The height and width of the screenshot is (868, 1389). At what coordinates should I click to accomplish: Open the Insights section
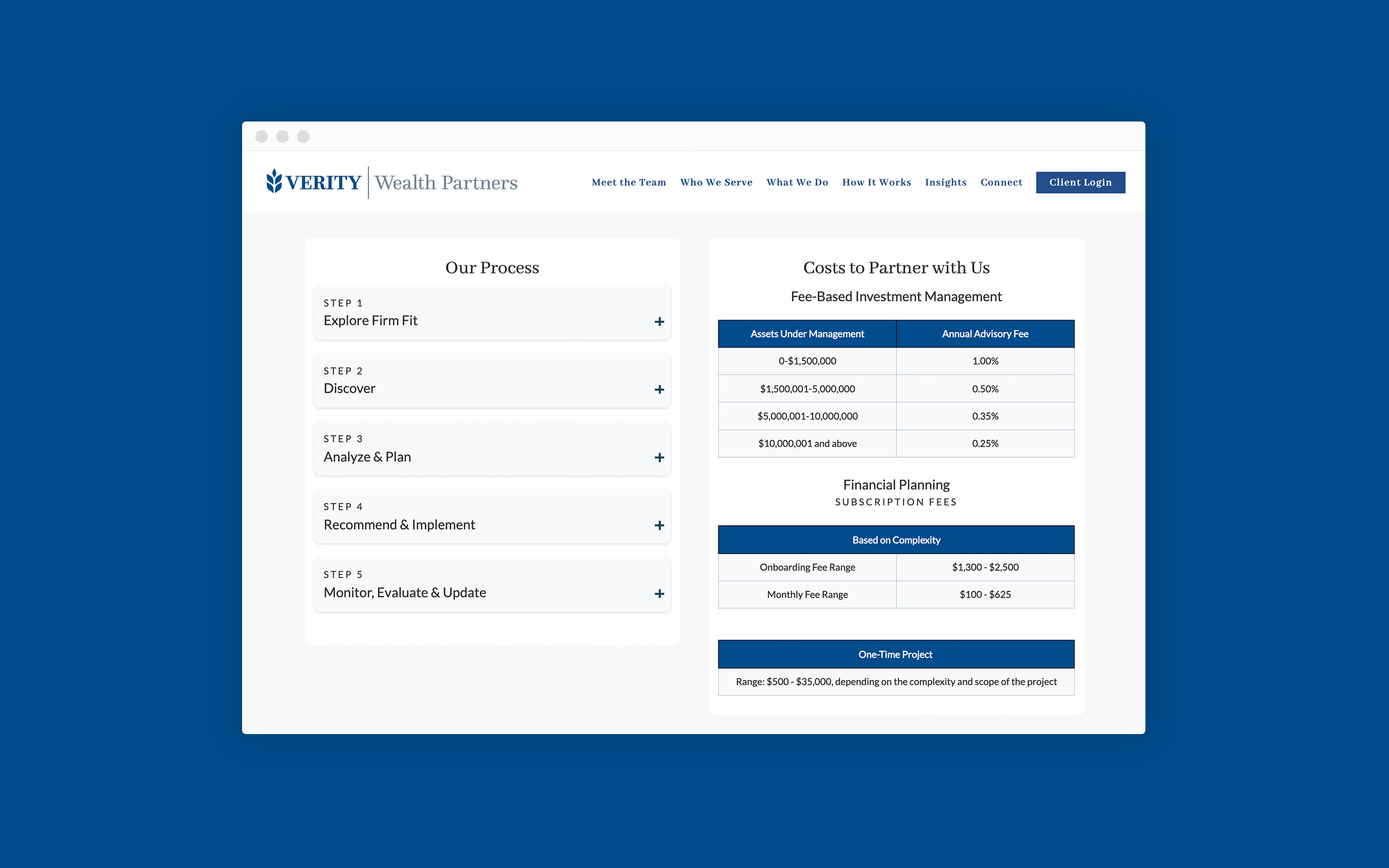[x=946, y=183]
